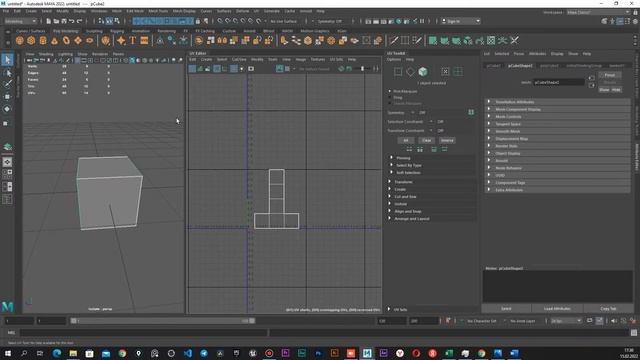Image resolution: width=640 pixels, height=360 pixels.
Task: Select the pCubeShape2 attribute tab
Action: tap(520, 66)
